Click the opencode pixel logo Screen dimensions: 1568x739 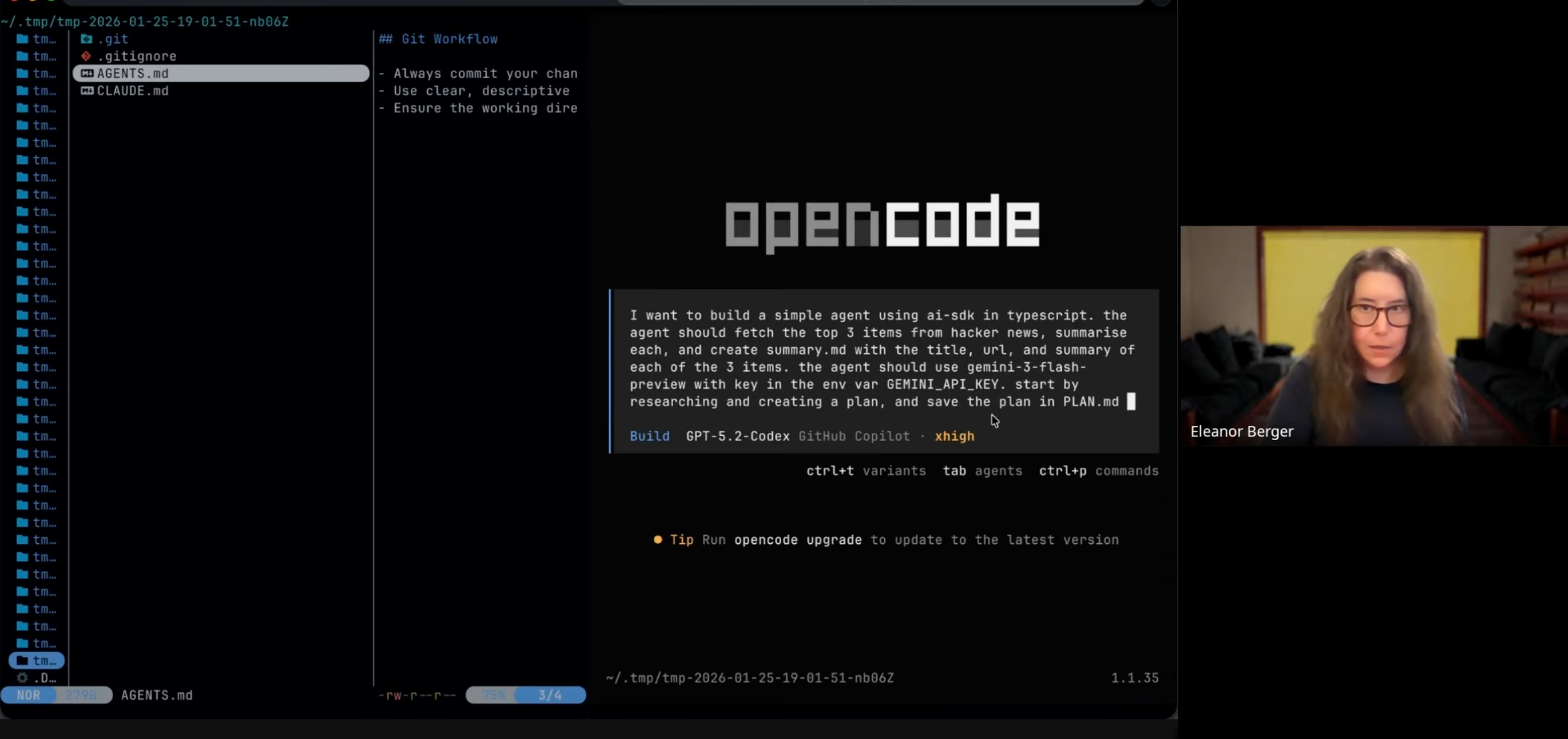[x=882, y=222]
